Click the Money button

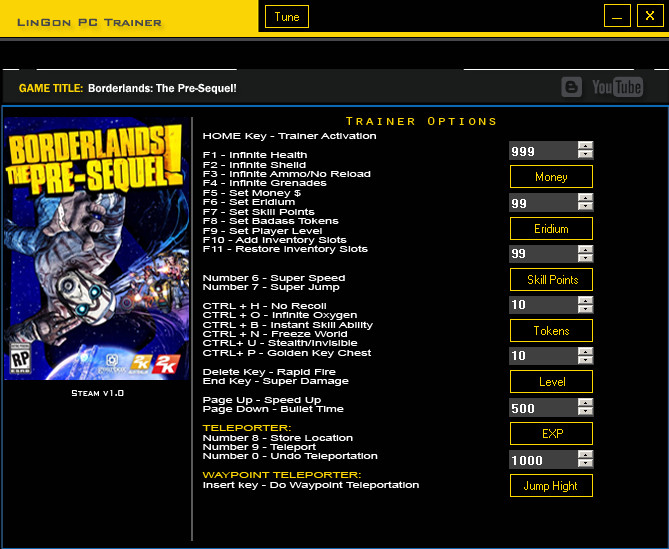tap(551, 177)
